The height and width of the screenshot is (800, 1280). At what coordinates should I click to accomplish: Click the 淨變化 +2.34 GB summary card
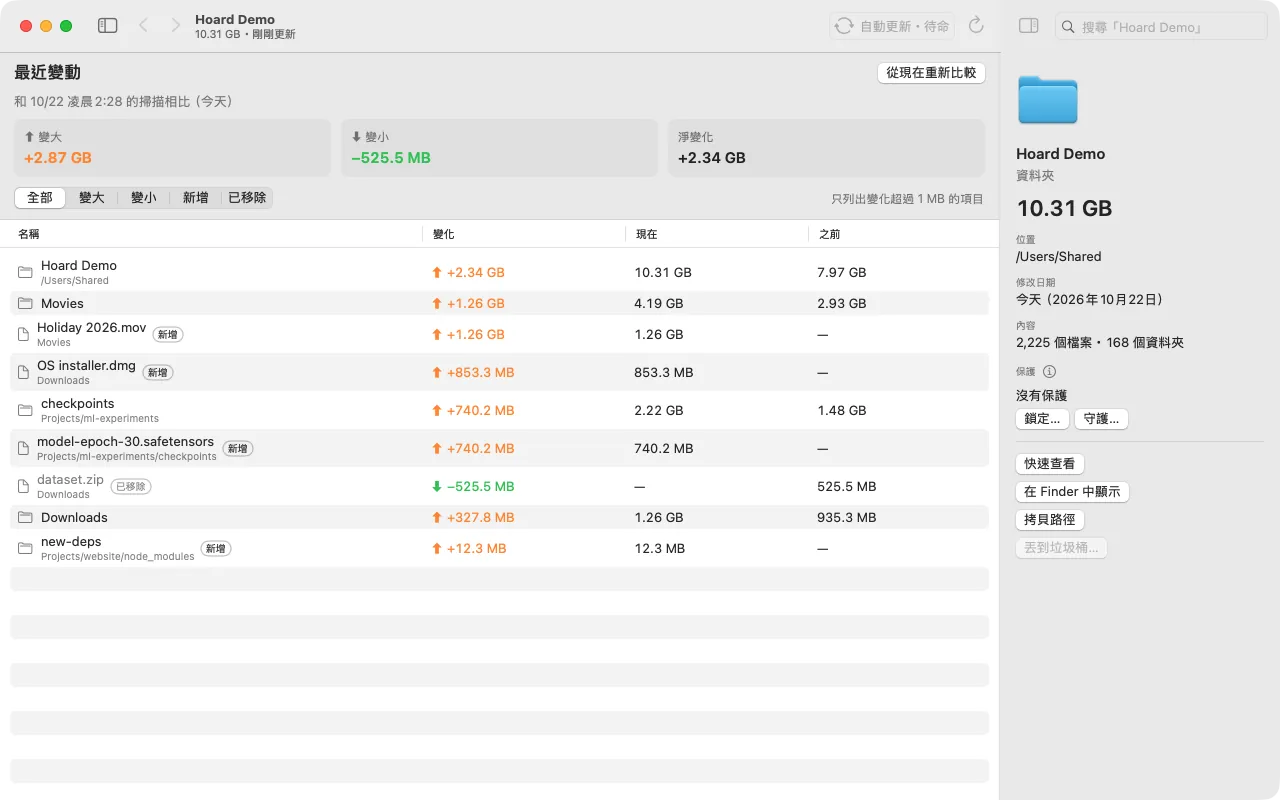pyautogui.click(x=826, y=148)
